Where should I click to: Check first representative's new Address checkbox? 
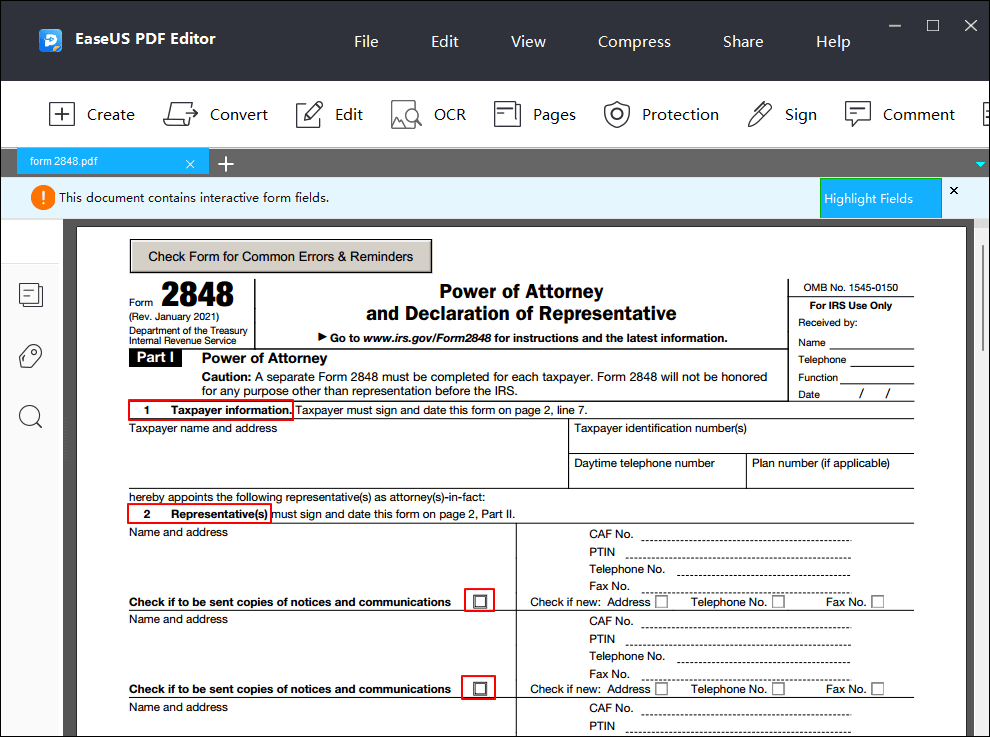click(661, 602)
